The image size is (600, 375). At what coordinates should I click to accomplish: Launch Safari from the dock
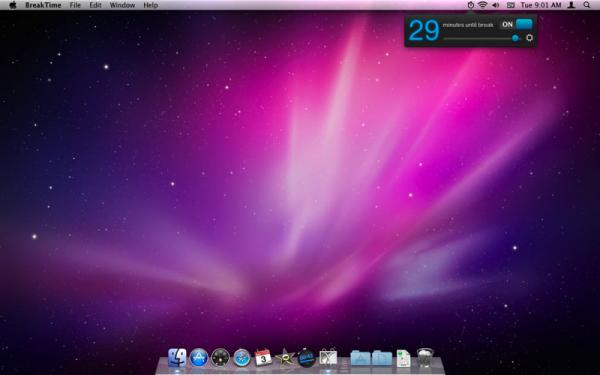pos(242,358)
